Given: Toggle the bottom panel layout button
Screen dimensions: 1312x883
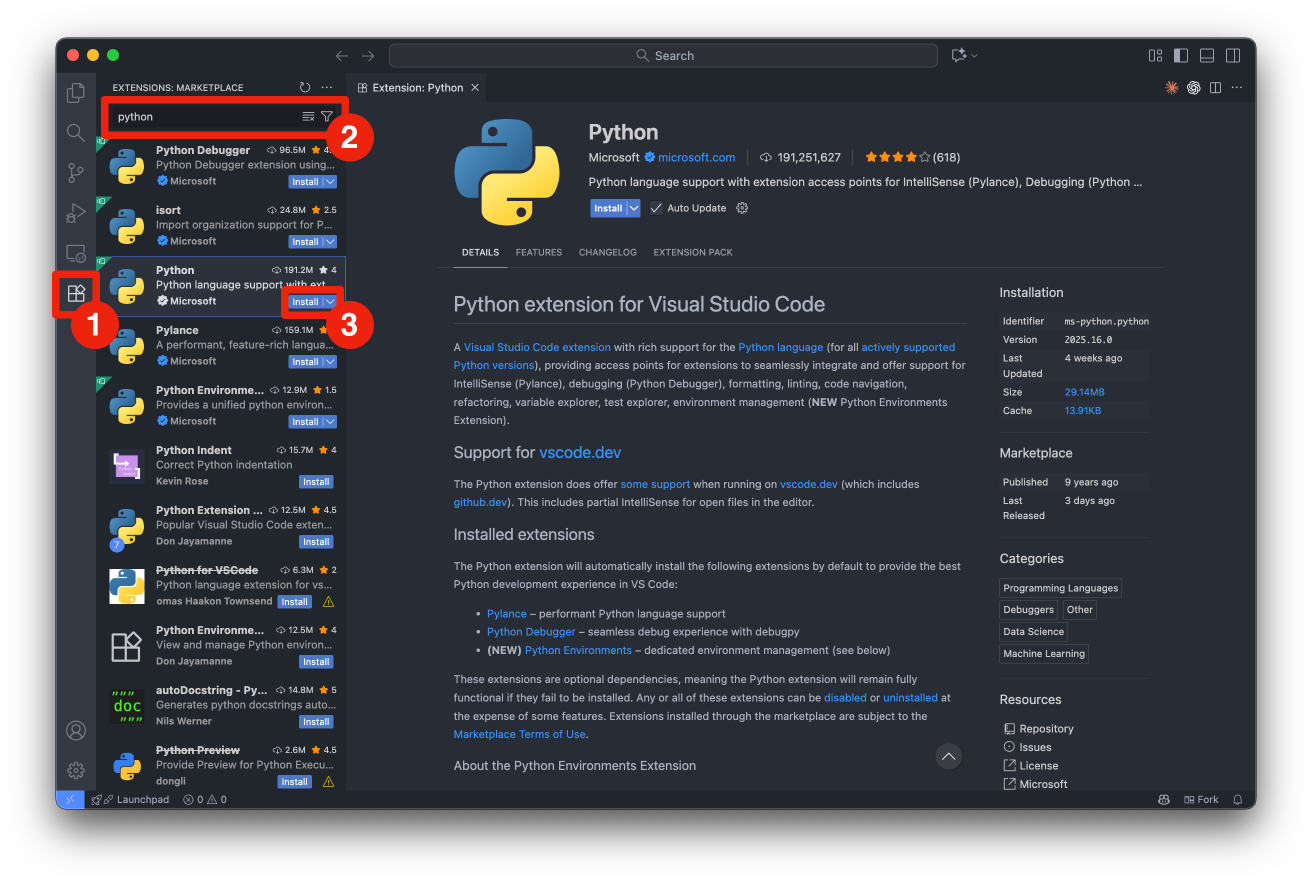Looking at the screenshot, I should coord(1207,56).
